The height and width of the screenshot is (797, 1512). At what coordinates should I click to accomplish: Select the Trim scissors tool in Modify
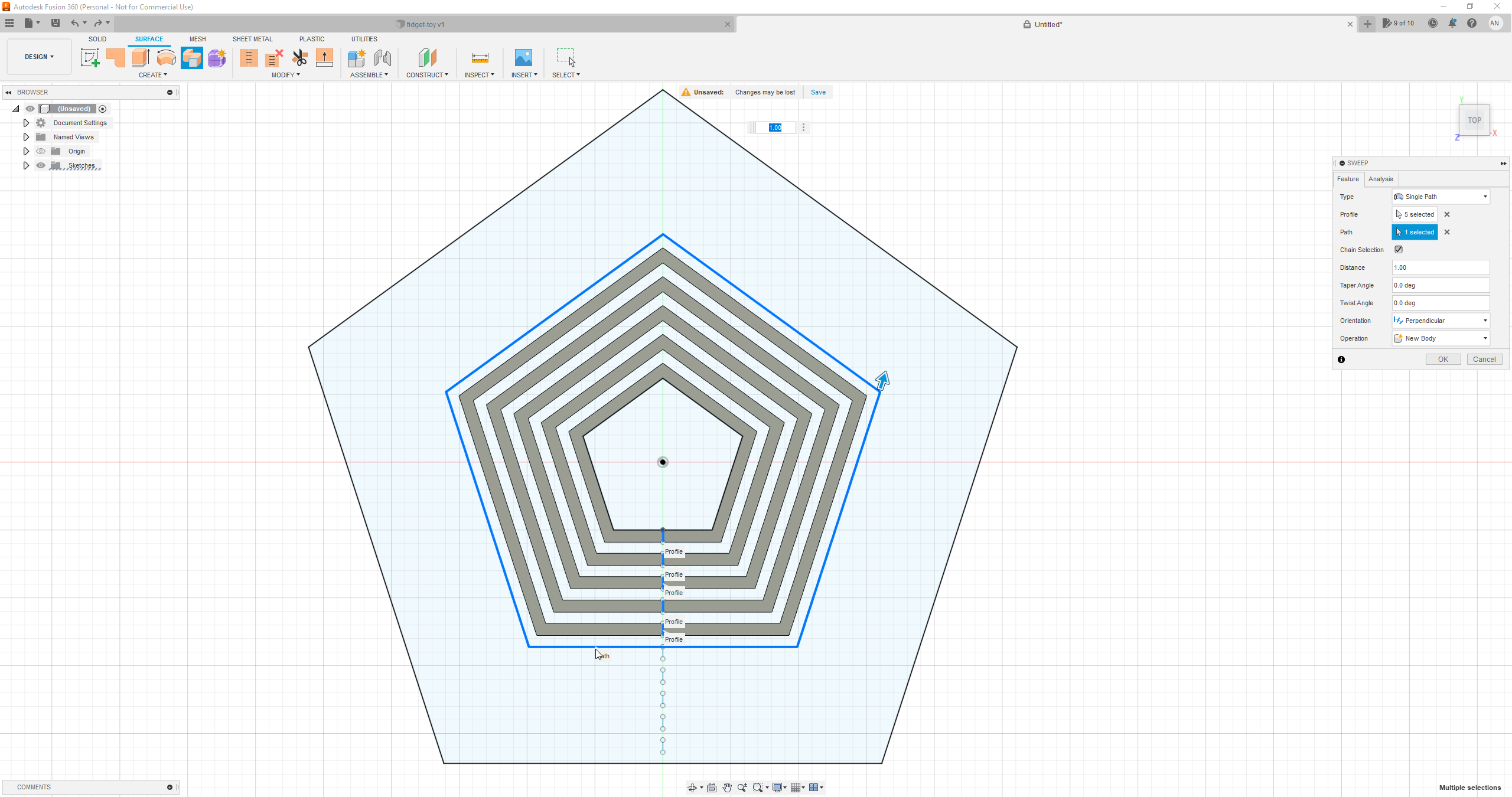300,57
